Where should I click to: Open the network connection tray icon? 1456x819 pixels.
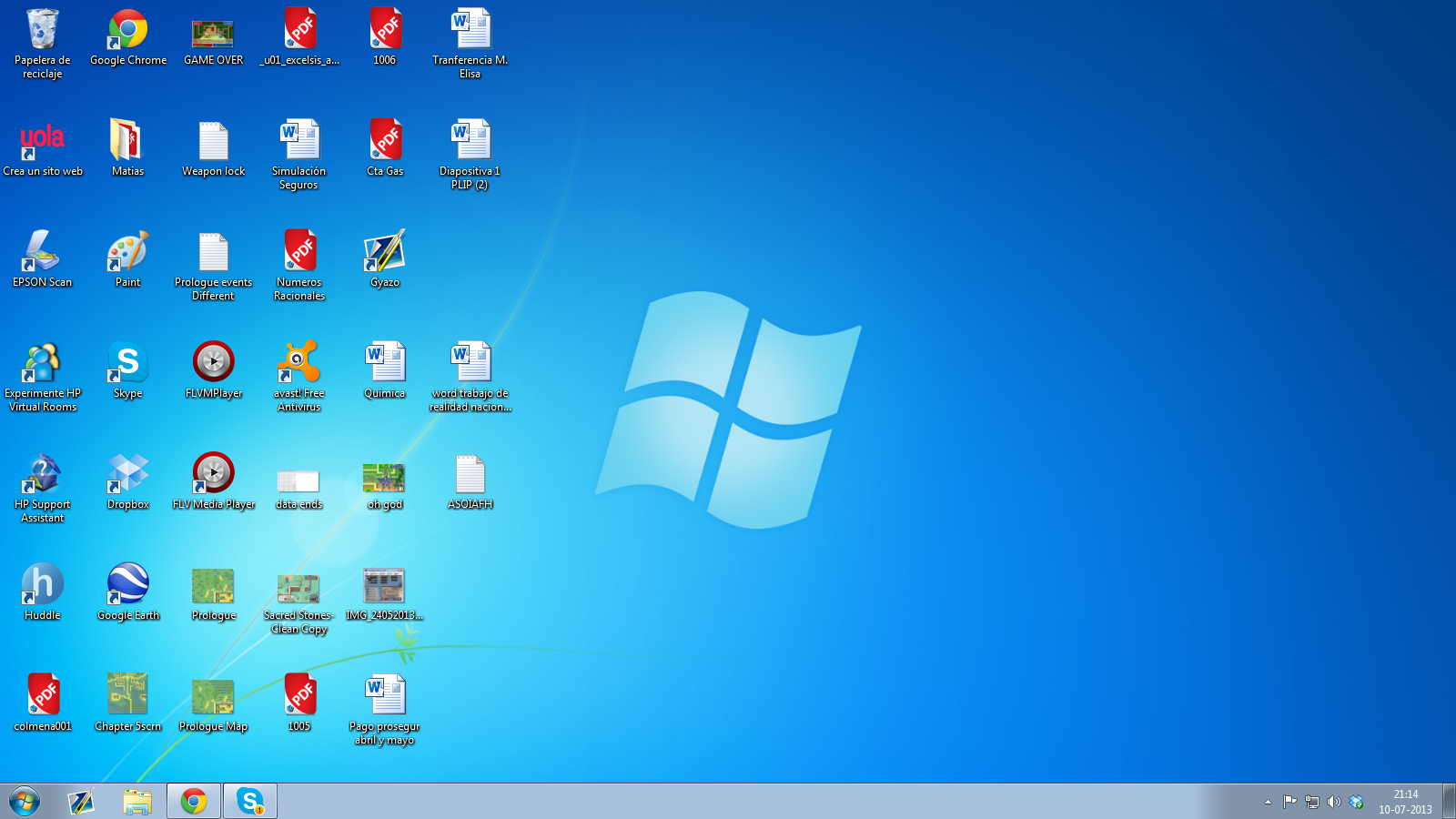point(1311,802)
